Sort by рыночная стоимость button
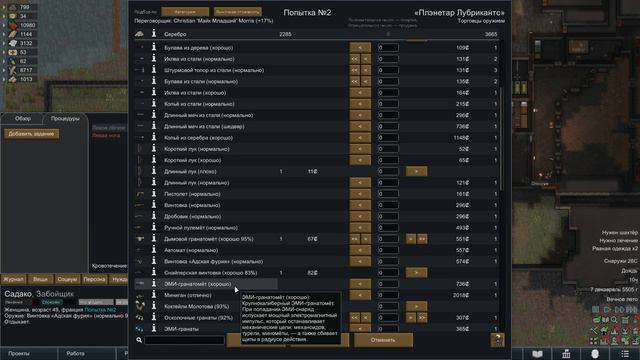The height and width of the screenshot is (360, 640). click(238, 12)
